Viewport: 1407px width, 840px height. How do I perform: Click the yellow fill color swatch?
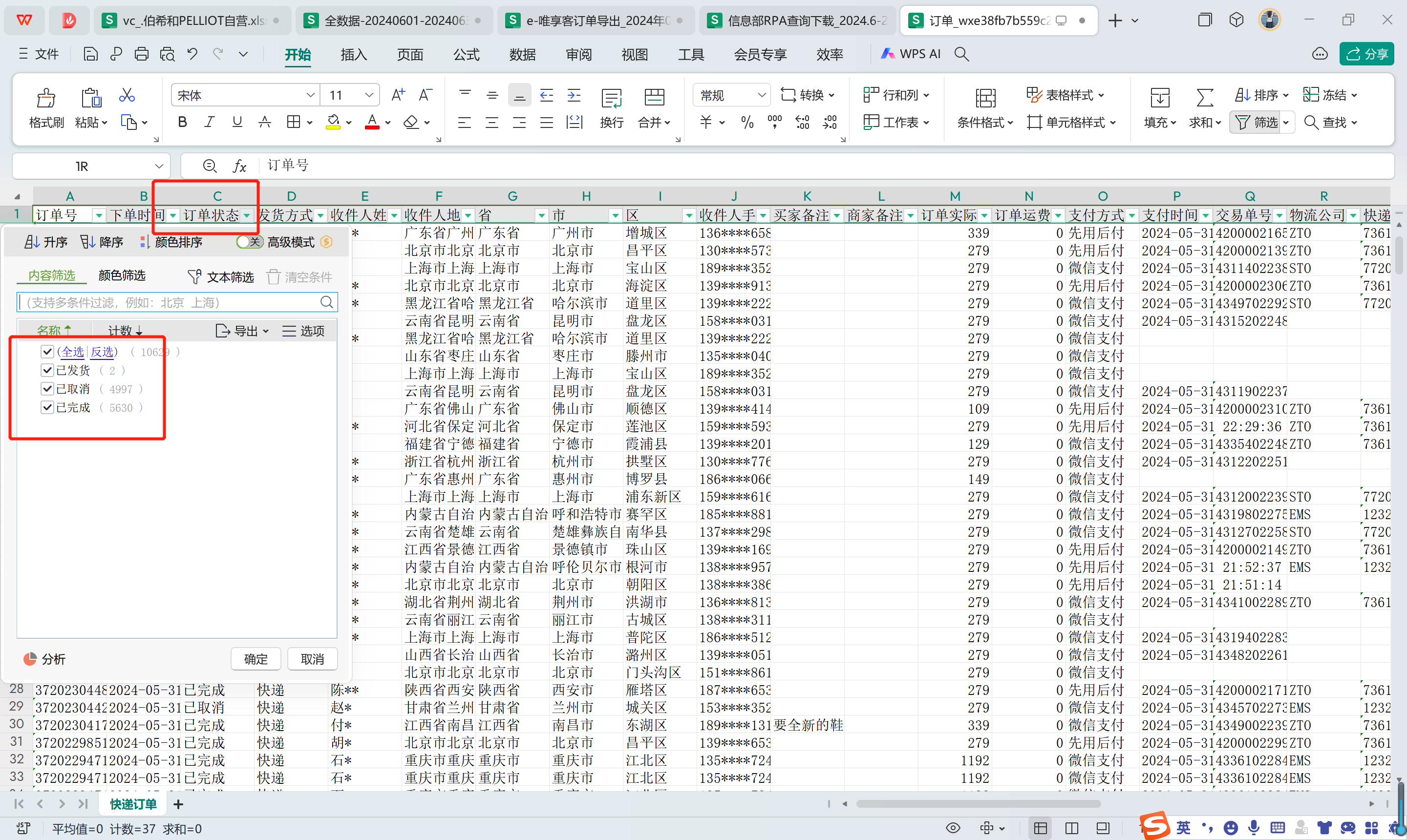333,122
